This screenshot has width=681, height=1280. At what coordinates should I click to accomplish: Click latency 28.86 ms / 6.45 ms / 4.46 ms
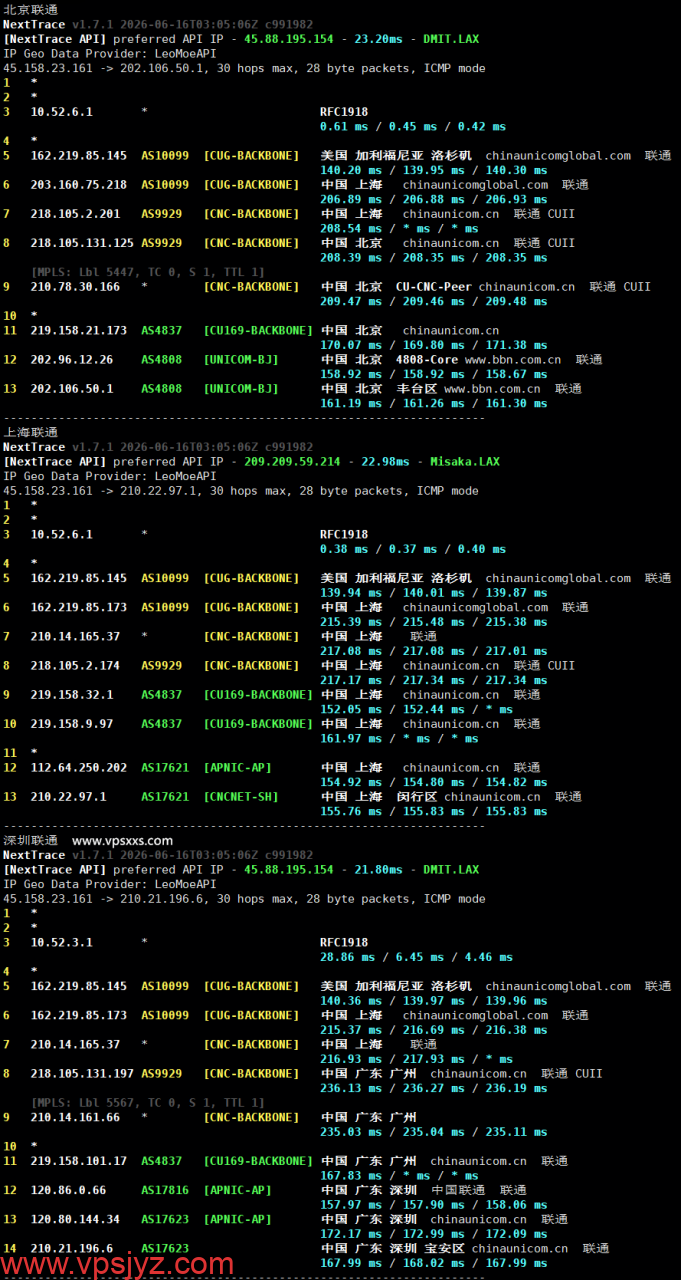click(x=416, y=957)
